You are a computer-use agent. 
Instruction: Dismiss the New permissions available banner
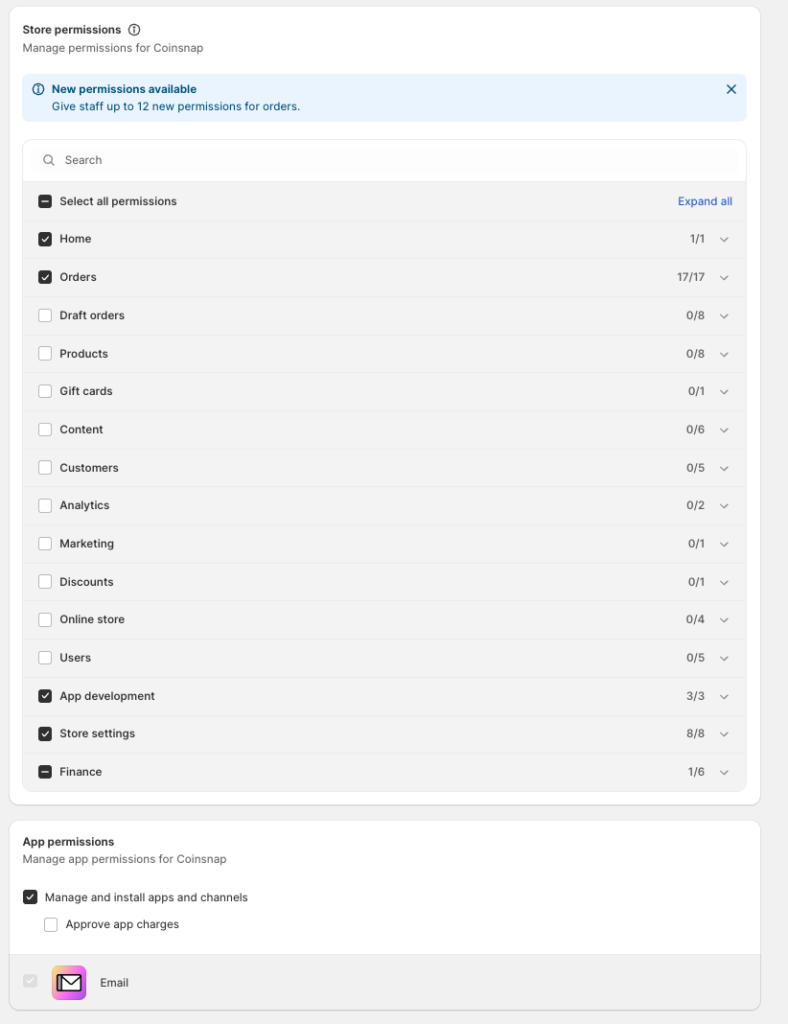[x=731, y=89]
